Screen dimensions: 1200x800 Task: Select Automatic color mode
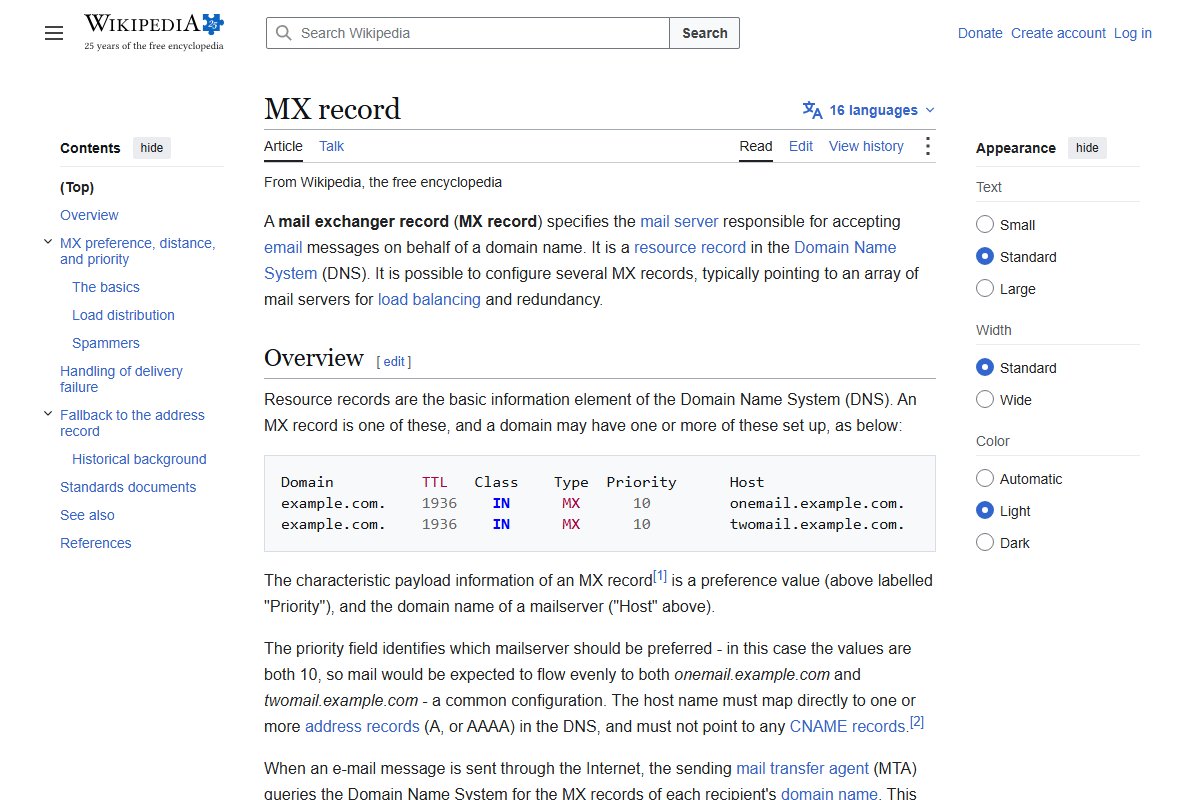pyautogui.click(x=985, y=479)
